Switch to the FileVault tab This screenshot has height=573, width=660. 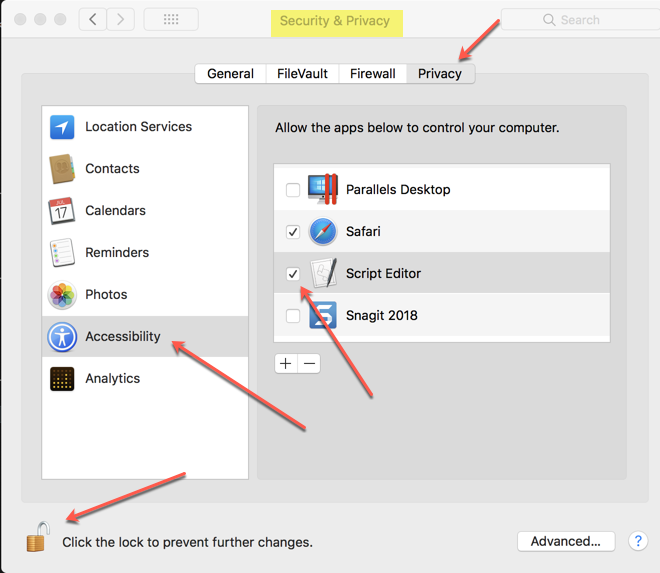[302, 74]
